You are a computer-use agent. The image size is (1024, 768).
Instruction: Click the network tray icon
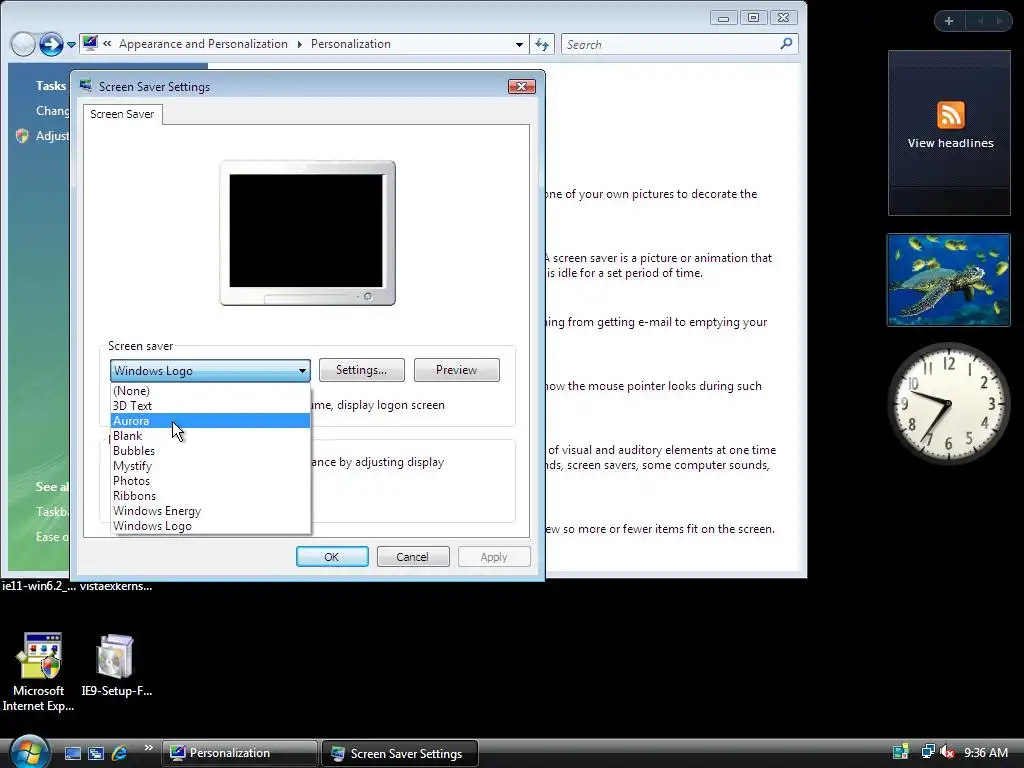927,752
